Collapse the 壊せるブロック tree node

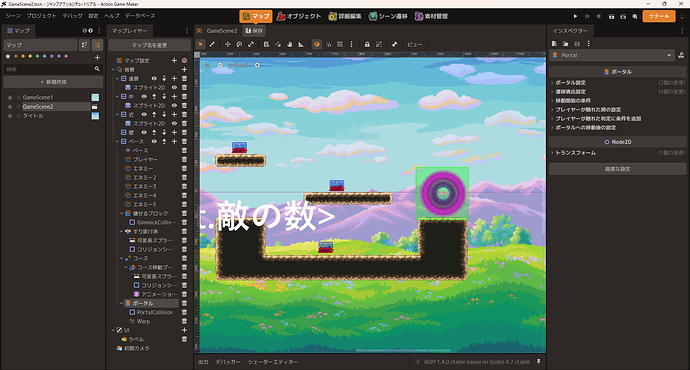pyautogui.click(x=122, y=213)
